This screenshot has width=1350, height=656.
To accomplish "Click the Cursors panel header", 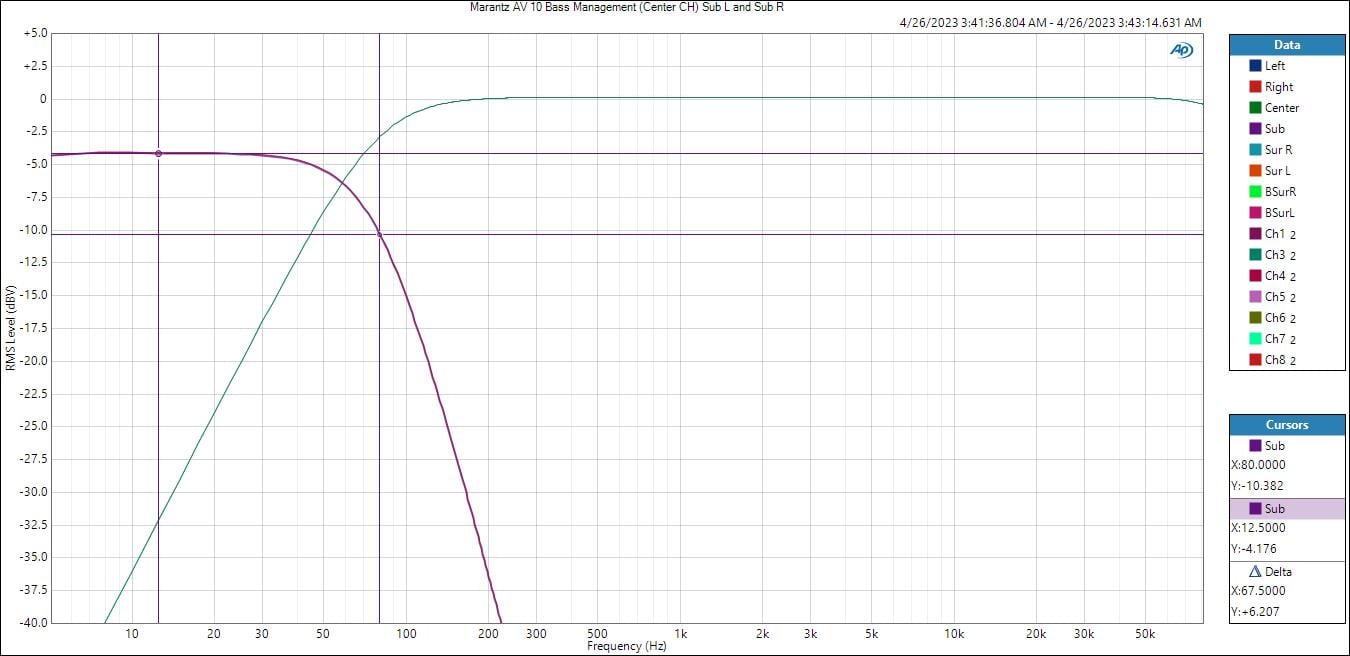I will pyautogui.click(x=1287, y=425).
